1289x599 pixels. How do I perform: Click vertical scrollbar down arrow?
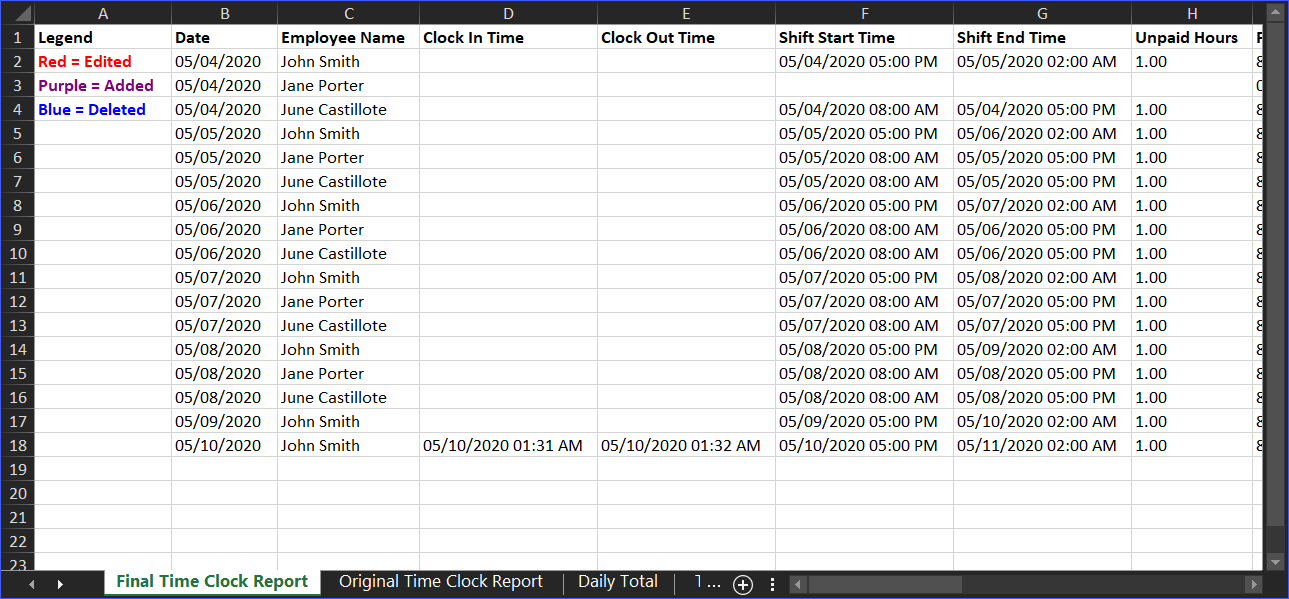(x=1274, y=563)
